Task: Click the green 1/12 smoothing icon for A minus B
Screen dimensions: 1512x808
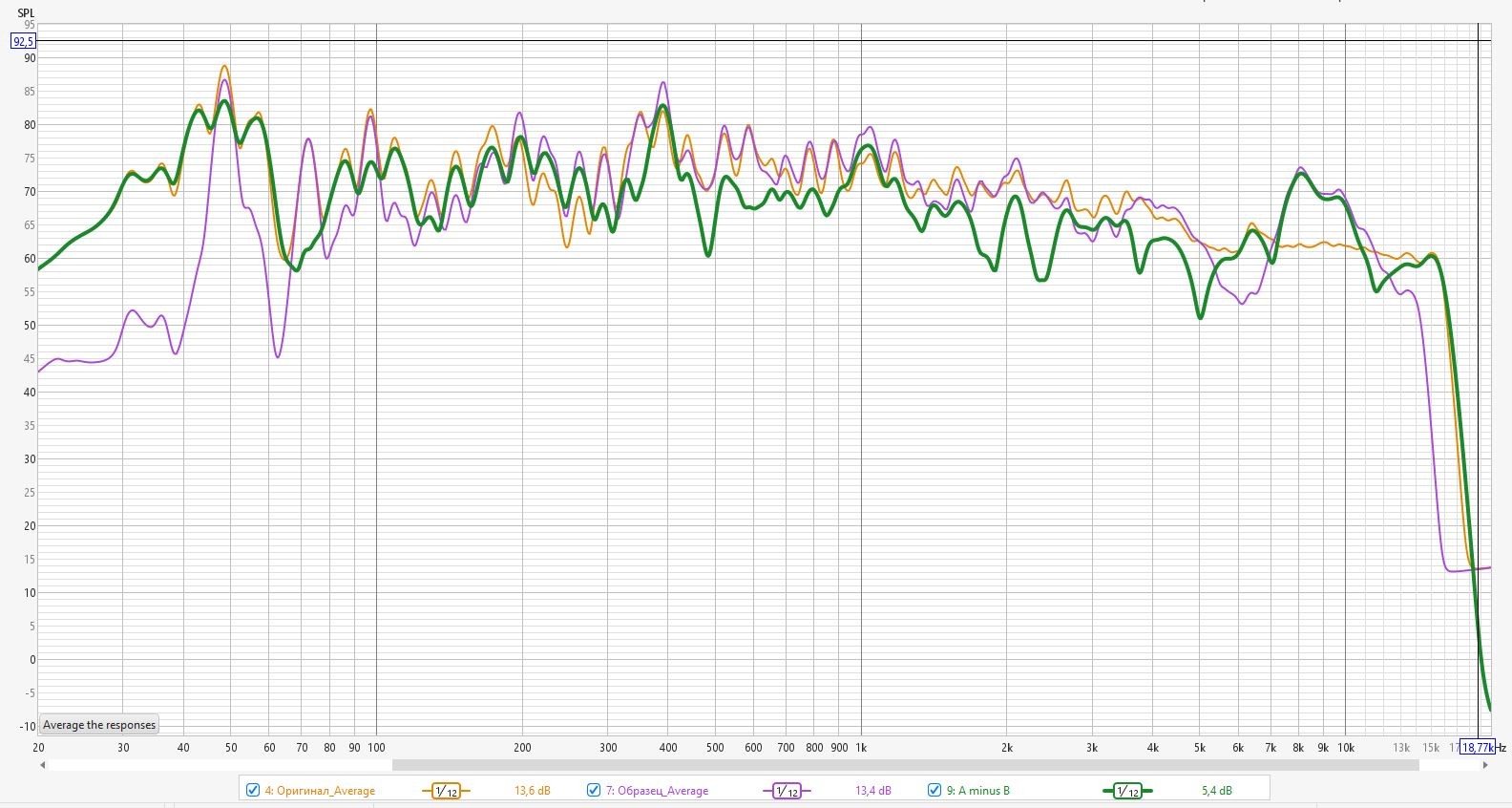Action: [x=1126, y=791]
